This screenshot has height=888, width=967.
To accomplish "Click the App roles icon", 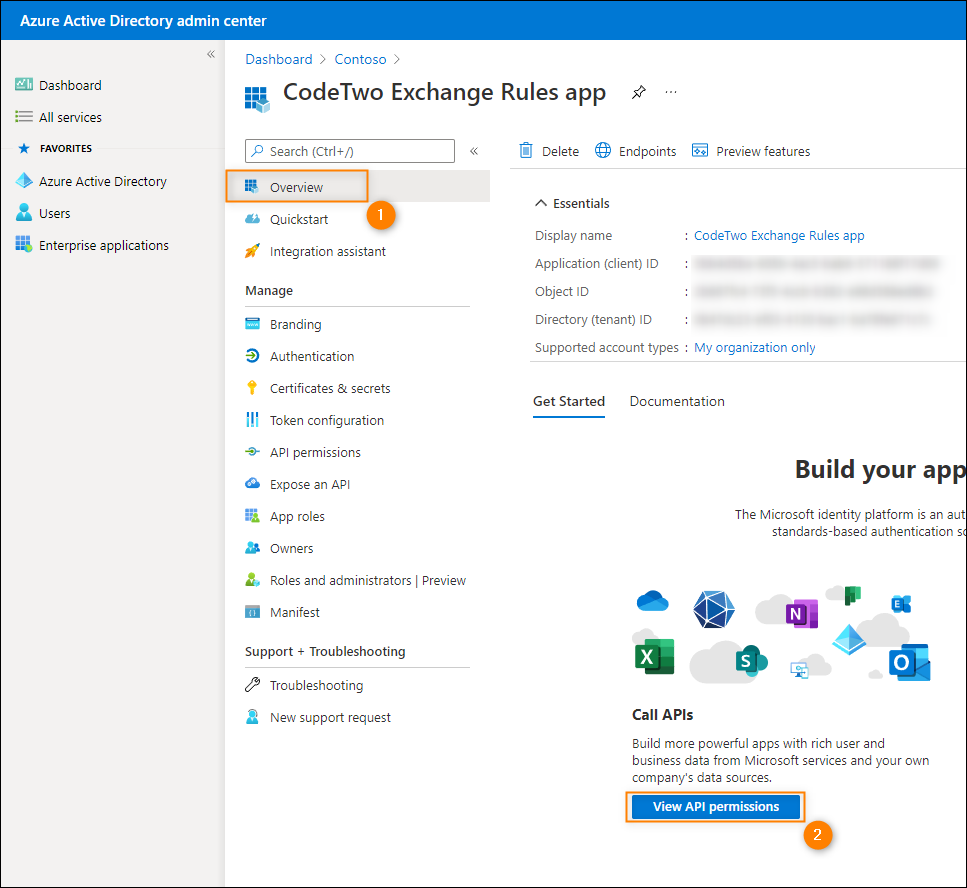I will pyautogui.click(x=252, y=516).
